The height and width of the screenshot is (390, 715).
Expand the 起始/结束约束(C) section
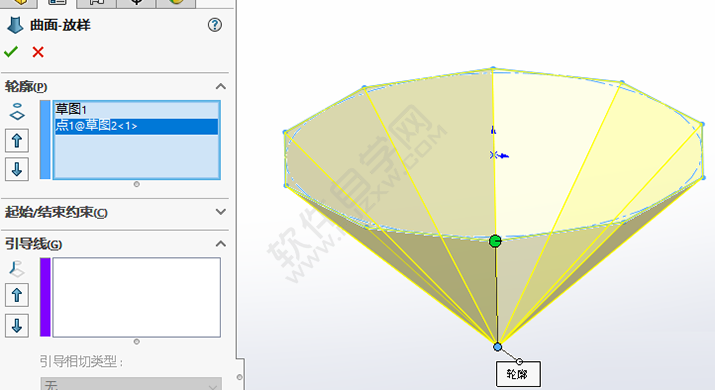click(x=221, y=212)
